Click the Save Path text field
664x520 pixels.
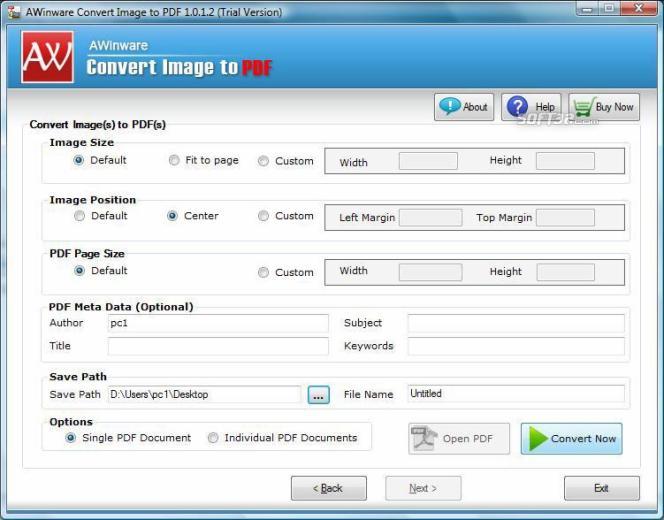pos(205,394)
